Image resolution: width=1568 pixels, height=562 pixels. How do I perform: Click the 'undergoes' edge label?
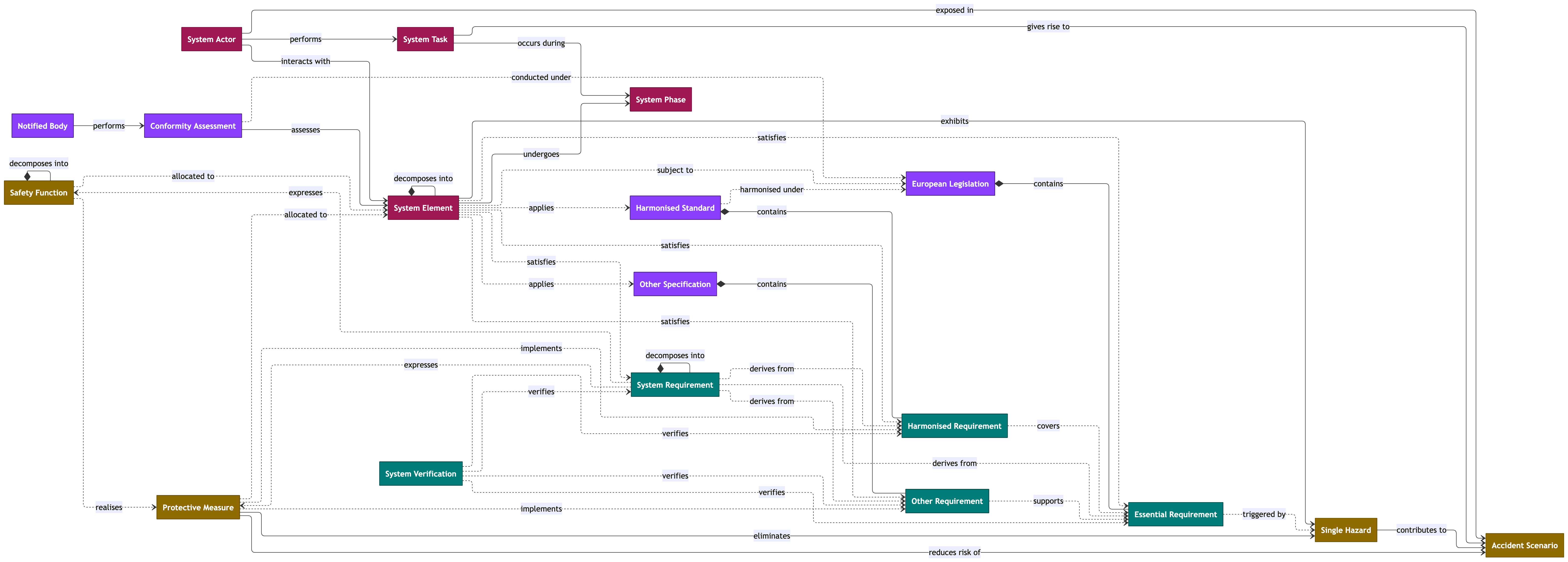541,154
